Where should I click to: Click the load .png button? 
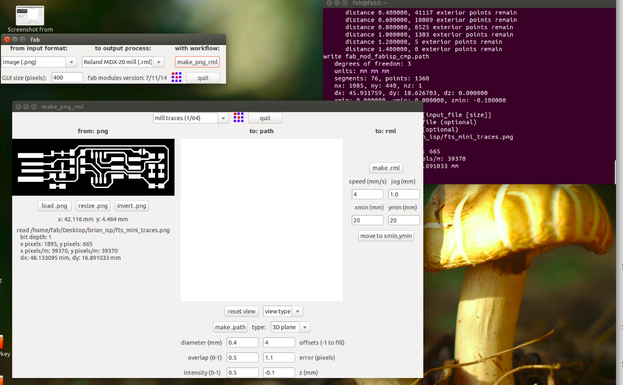click(54, 206)
